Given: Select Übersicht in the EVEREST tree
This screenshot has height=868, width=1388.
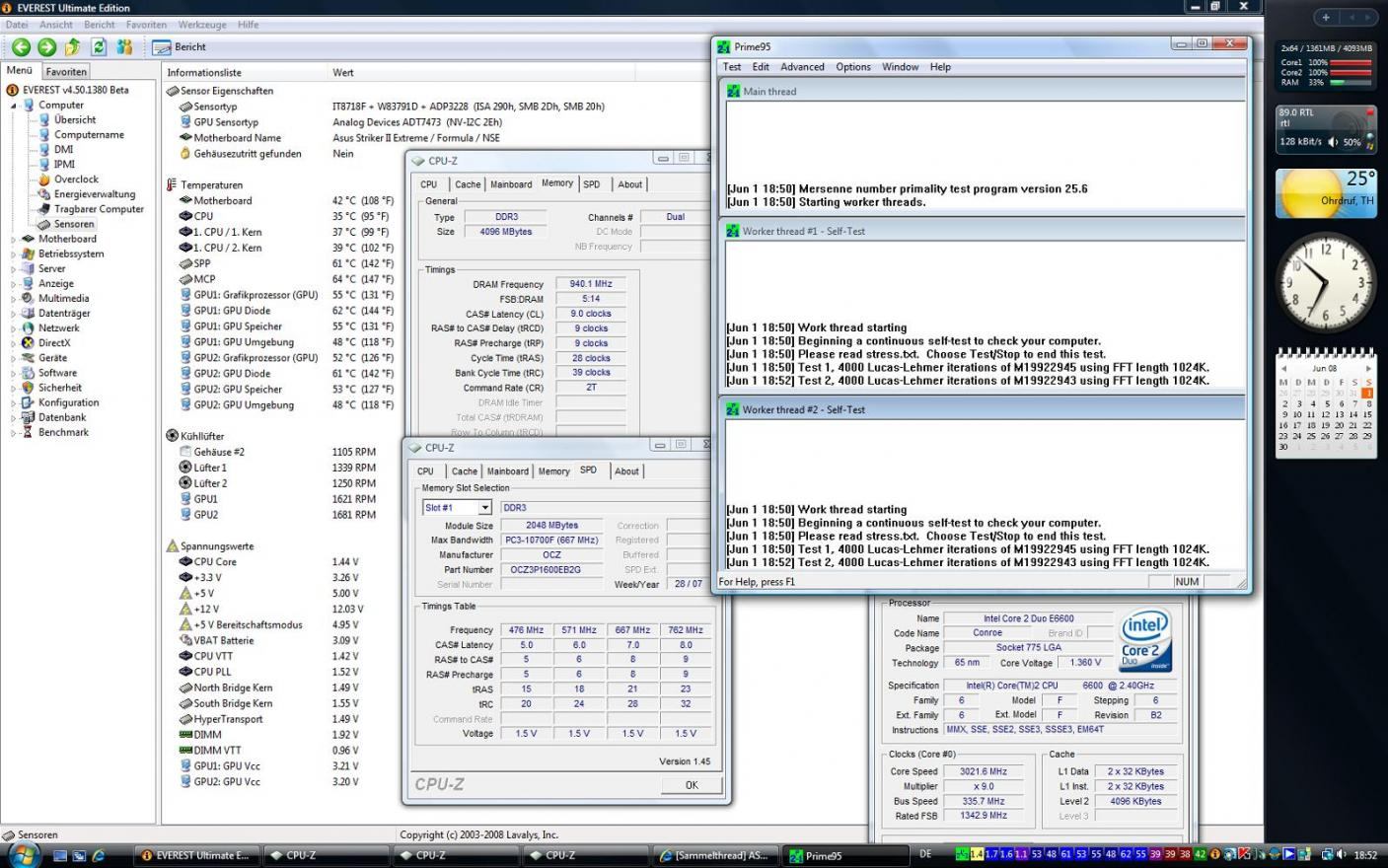Looking at the screenshot, I should (74, 119).
